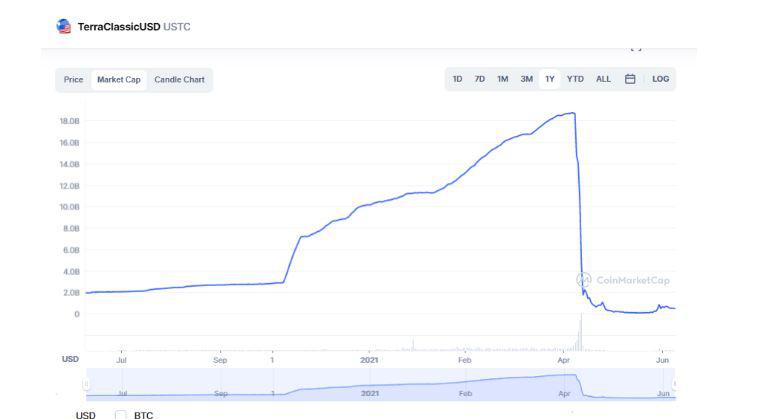Toggle the LOG scale option
The height and width of the screenshot is (419, 767).
pos(660,79)
